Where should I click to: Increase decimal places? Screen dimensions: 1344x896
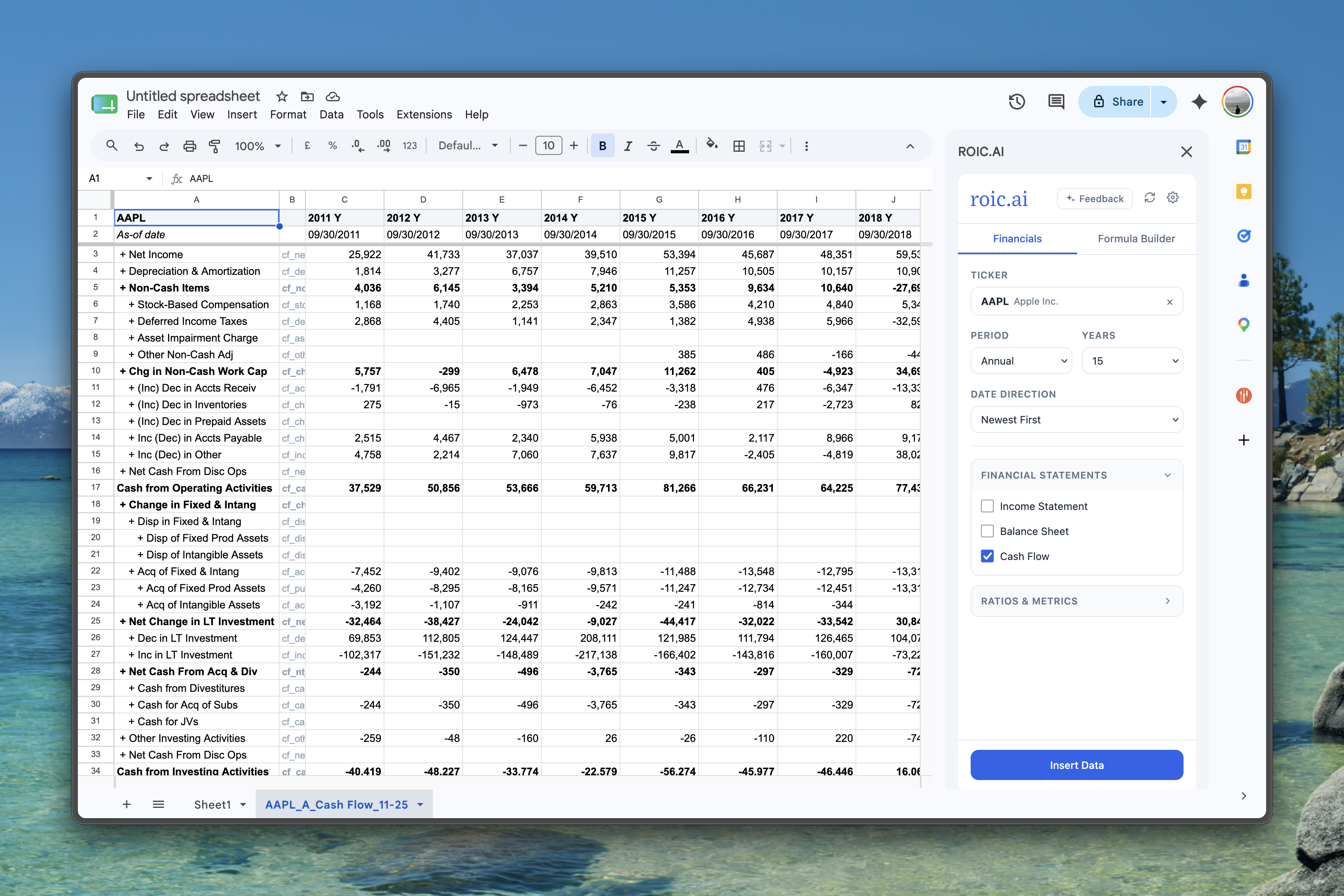click(384, 146)
